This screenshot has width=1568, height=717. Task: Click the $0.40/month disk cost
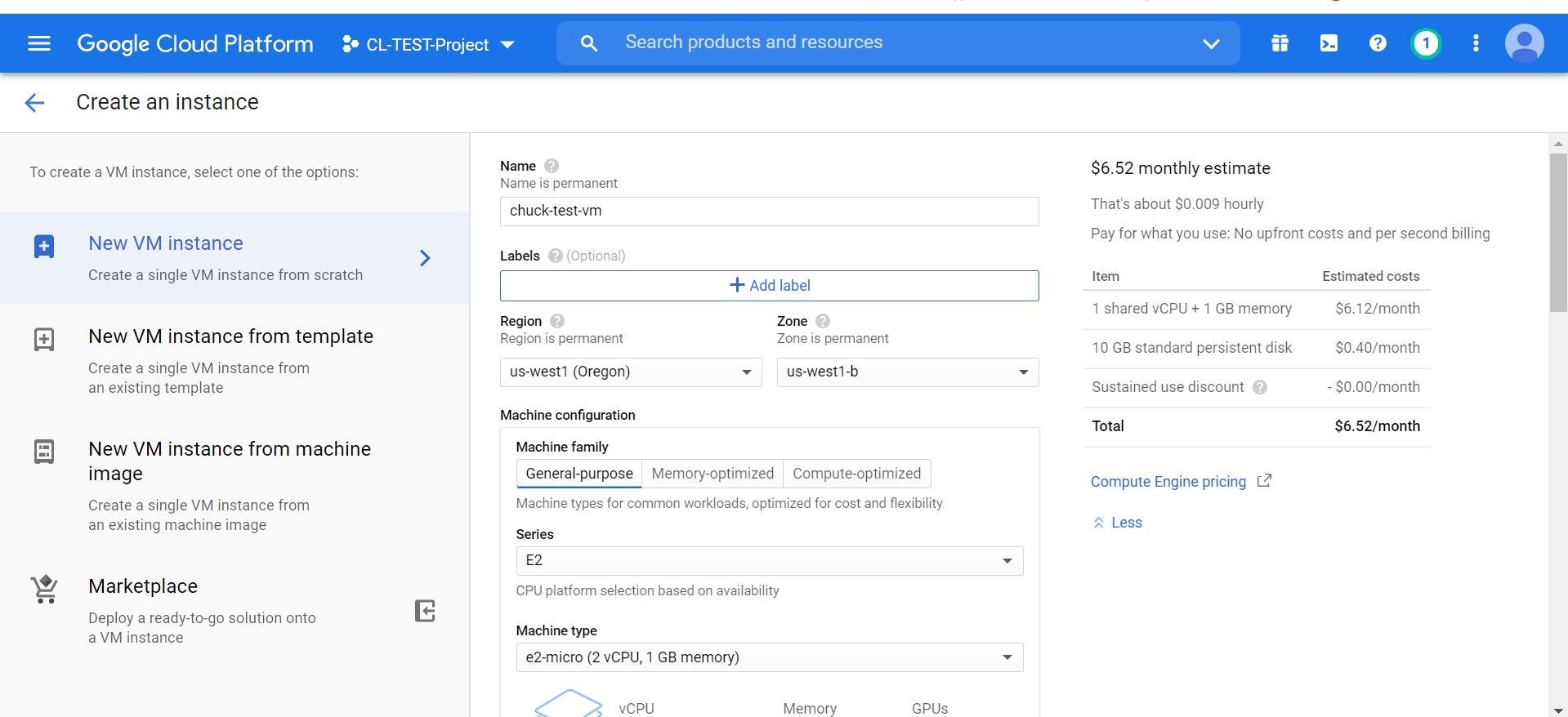(x=1378, y=348)
